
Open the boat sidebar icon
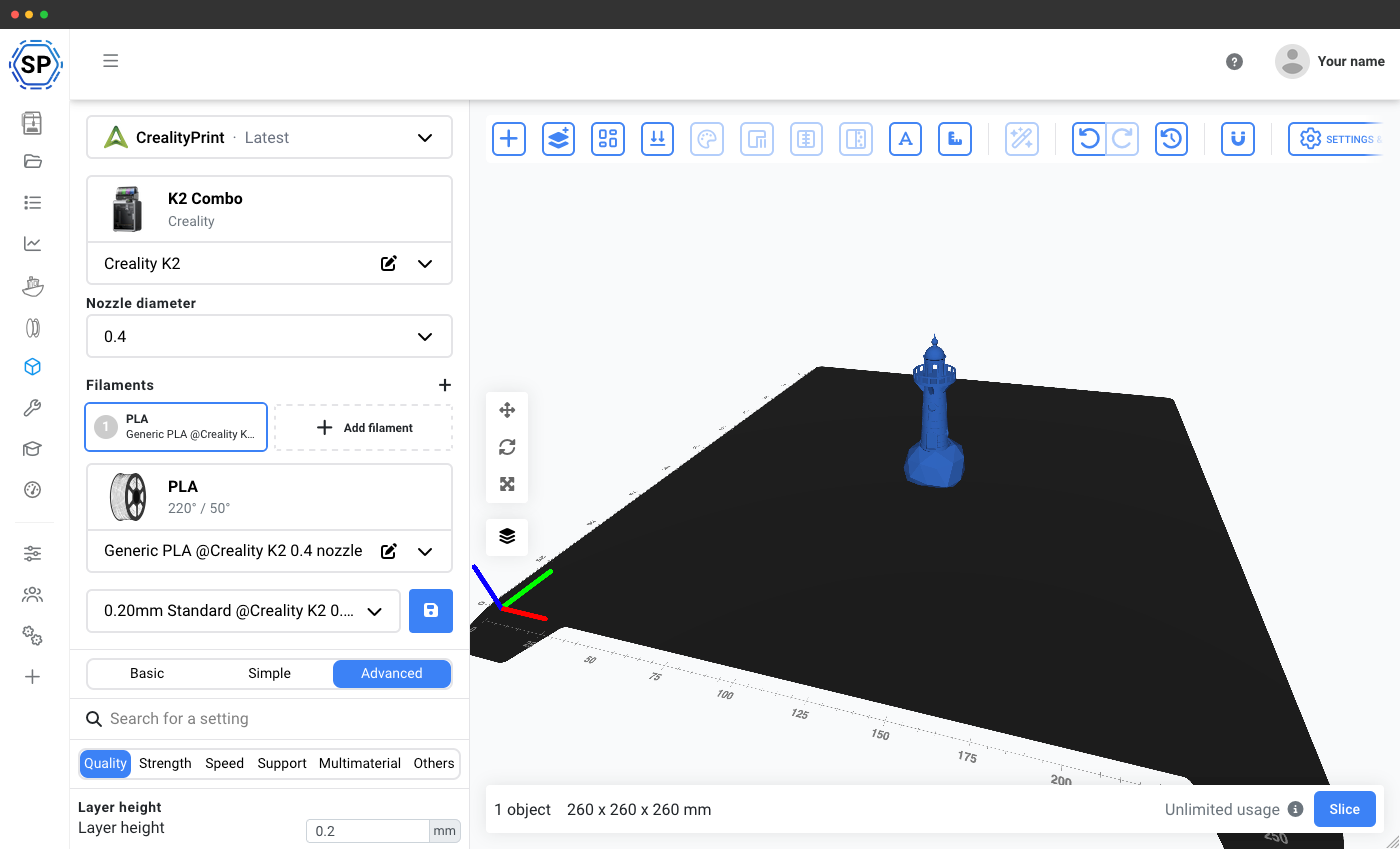[33, 286]
